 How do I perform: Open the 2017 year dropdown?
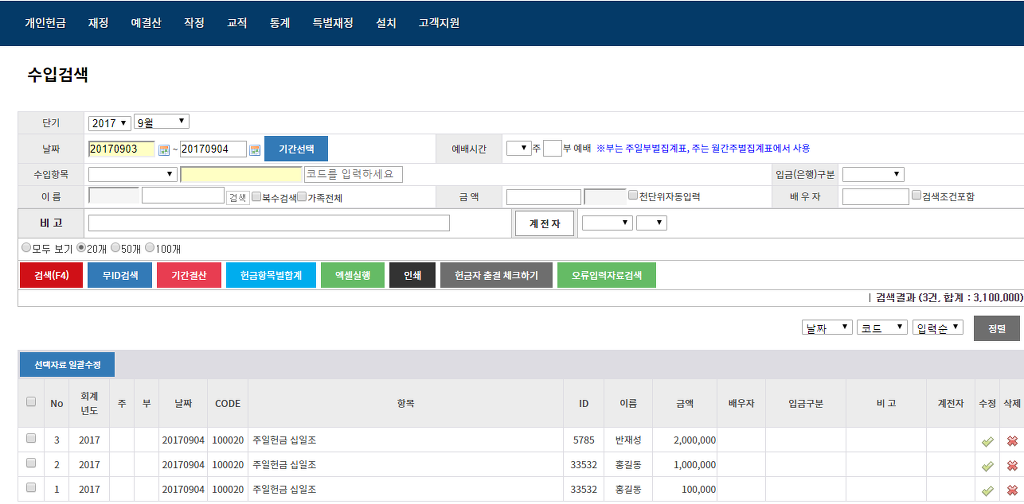[109, 123]
